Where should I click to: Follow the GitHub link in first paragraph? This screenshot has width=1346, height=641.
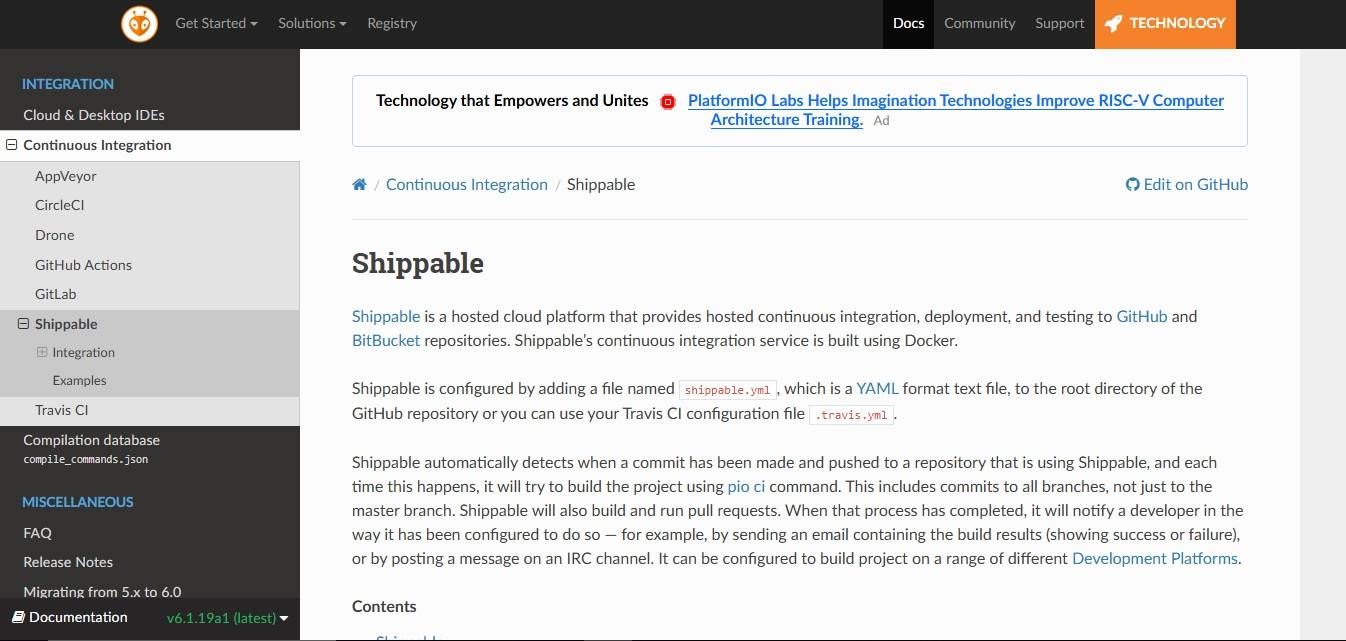(1142, 316)
